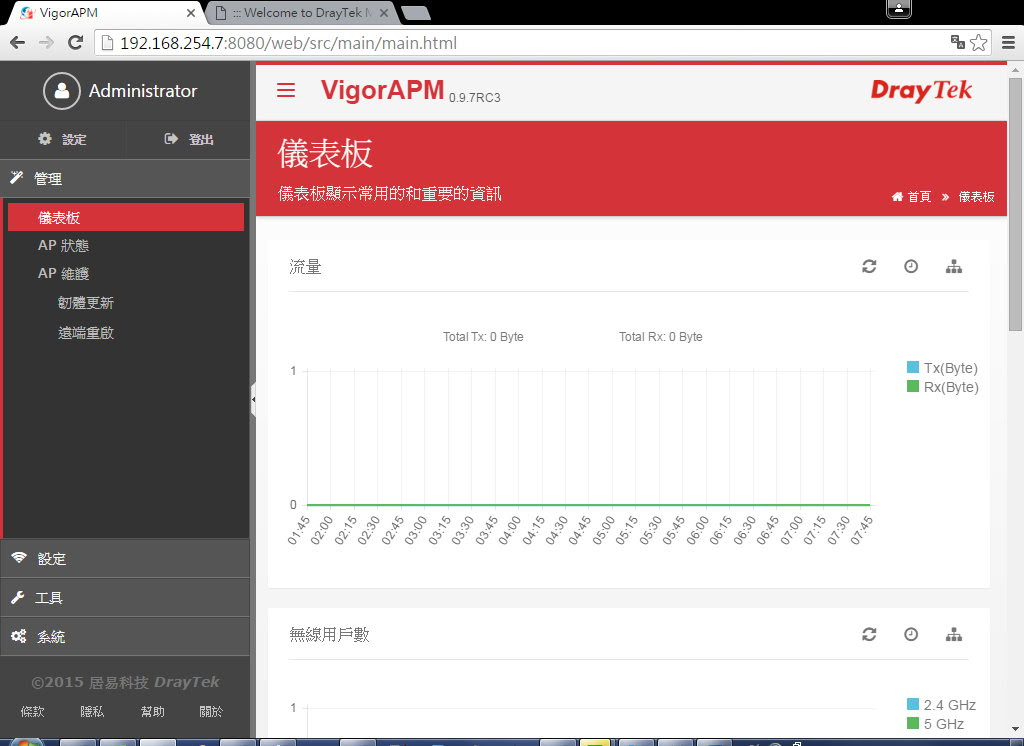This screenshot has height=746, width=1024.
Task: Open 遠端重啟 remote reboot
Action: click(86, 333)
